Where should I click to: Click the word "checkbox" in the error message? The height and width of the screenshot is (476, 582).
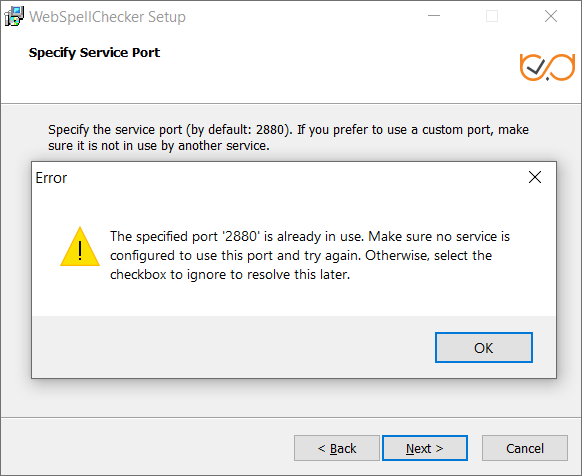point(138,275)
